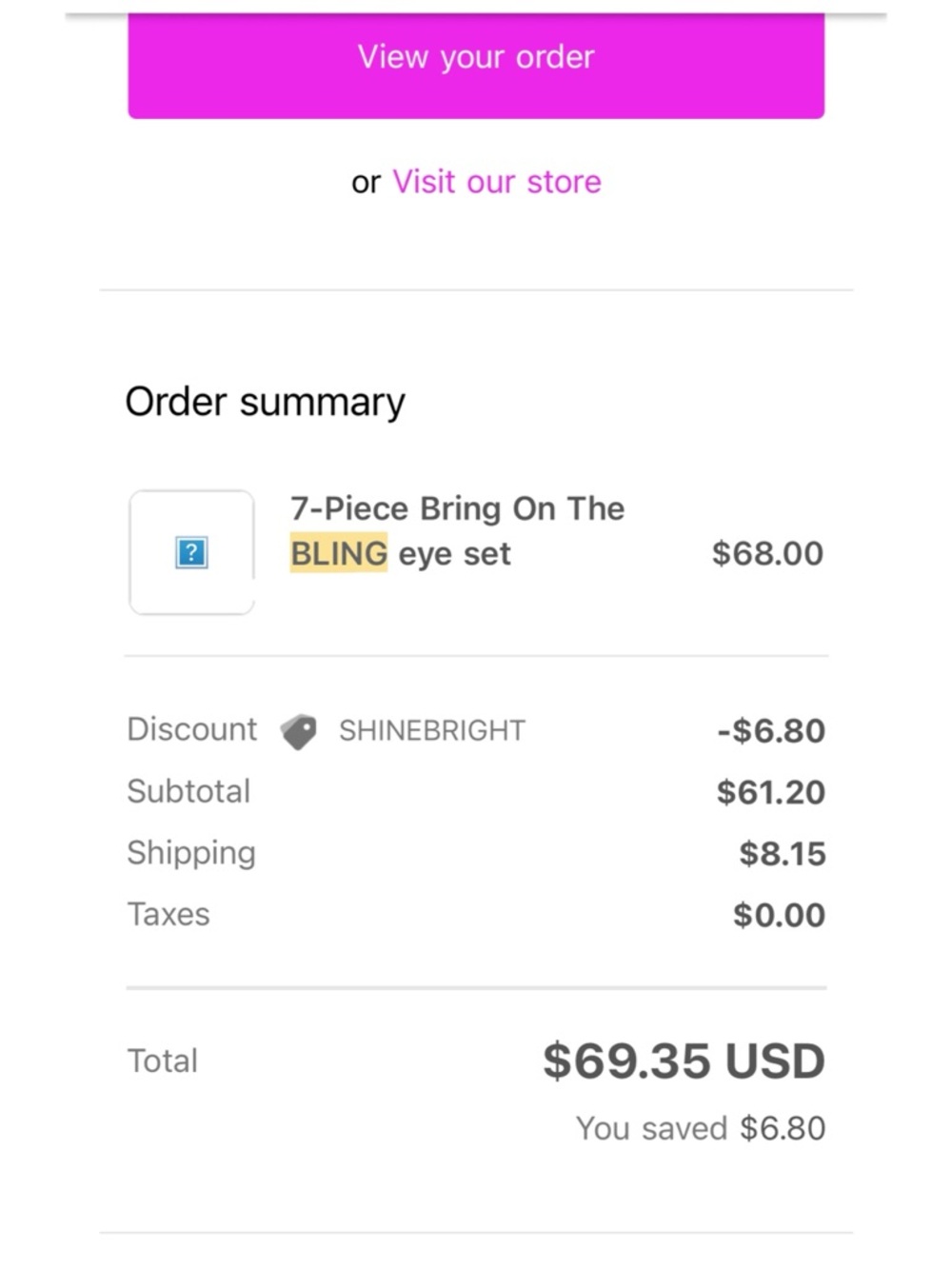Open the Visit our store link

(497, 182)
